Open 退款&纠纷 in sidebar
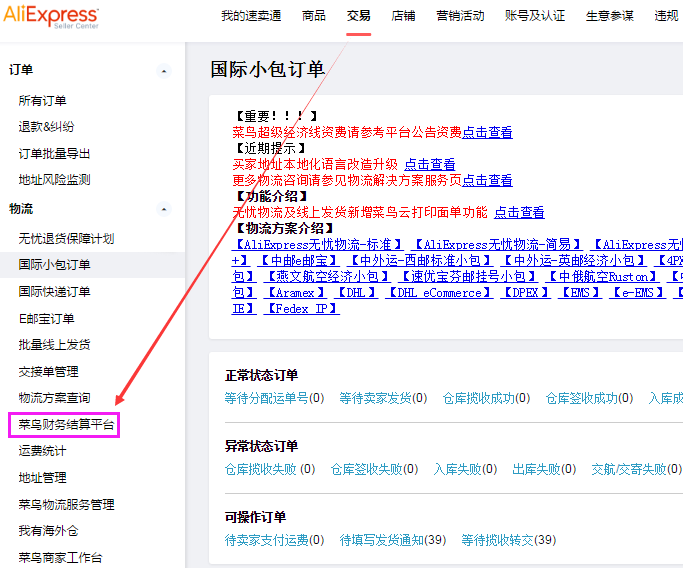The image size is (683, 568). tap(46, 127)
